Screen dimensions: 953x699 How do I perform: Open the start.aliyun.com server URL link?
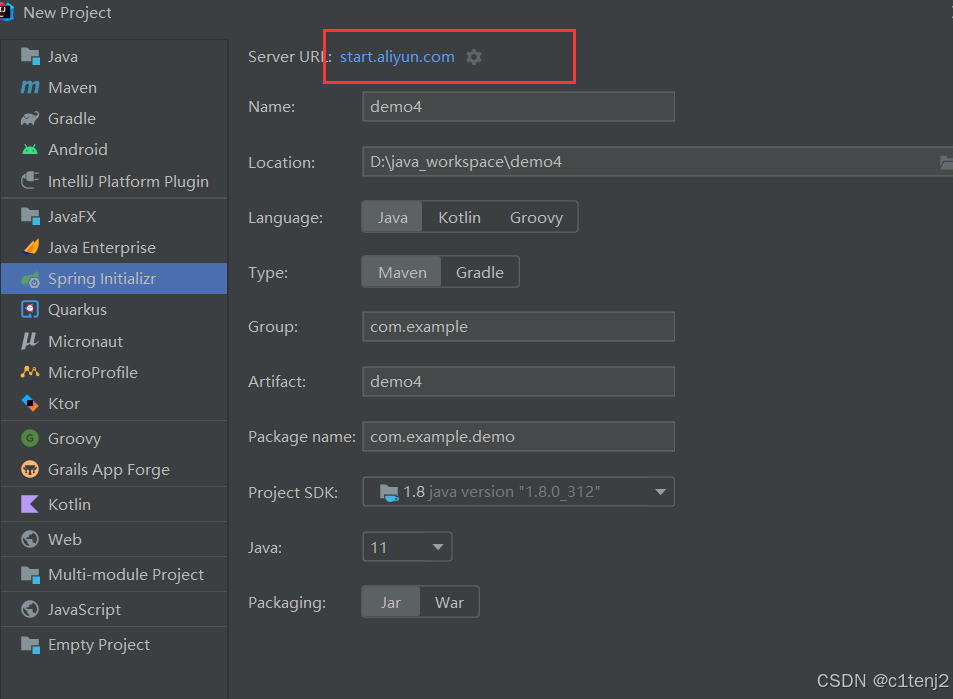coord(397,57)
